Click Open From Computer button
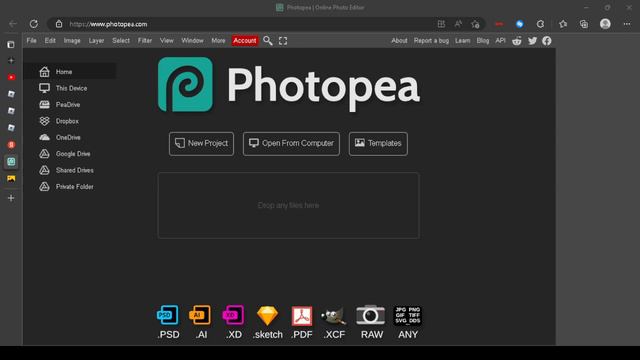 (291, 144)
